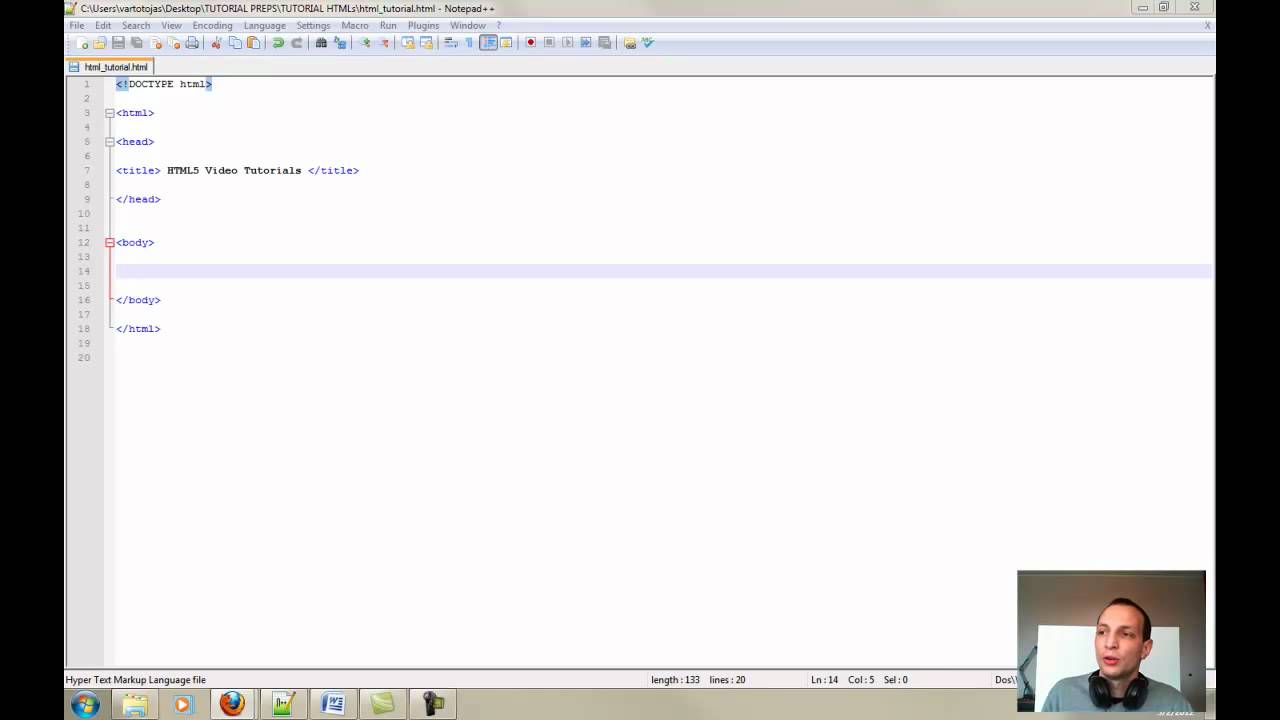Open the Settings menu
The height and width of the screenshot is (720, 1280).
(x=313, y=25)
